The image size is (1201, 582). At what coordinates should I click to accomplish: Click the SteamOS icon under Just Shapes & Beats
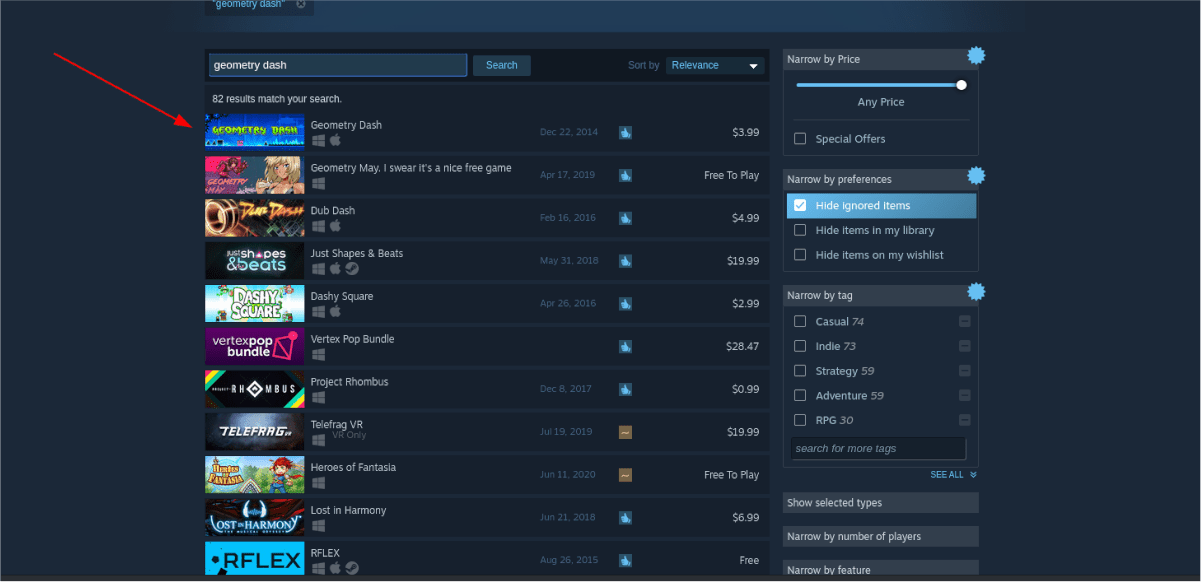(x=352, y=269)
